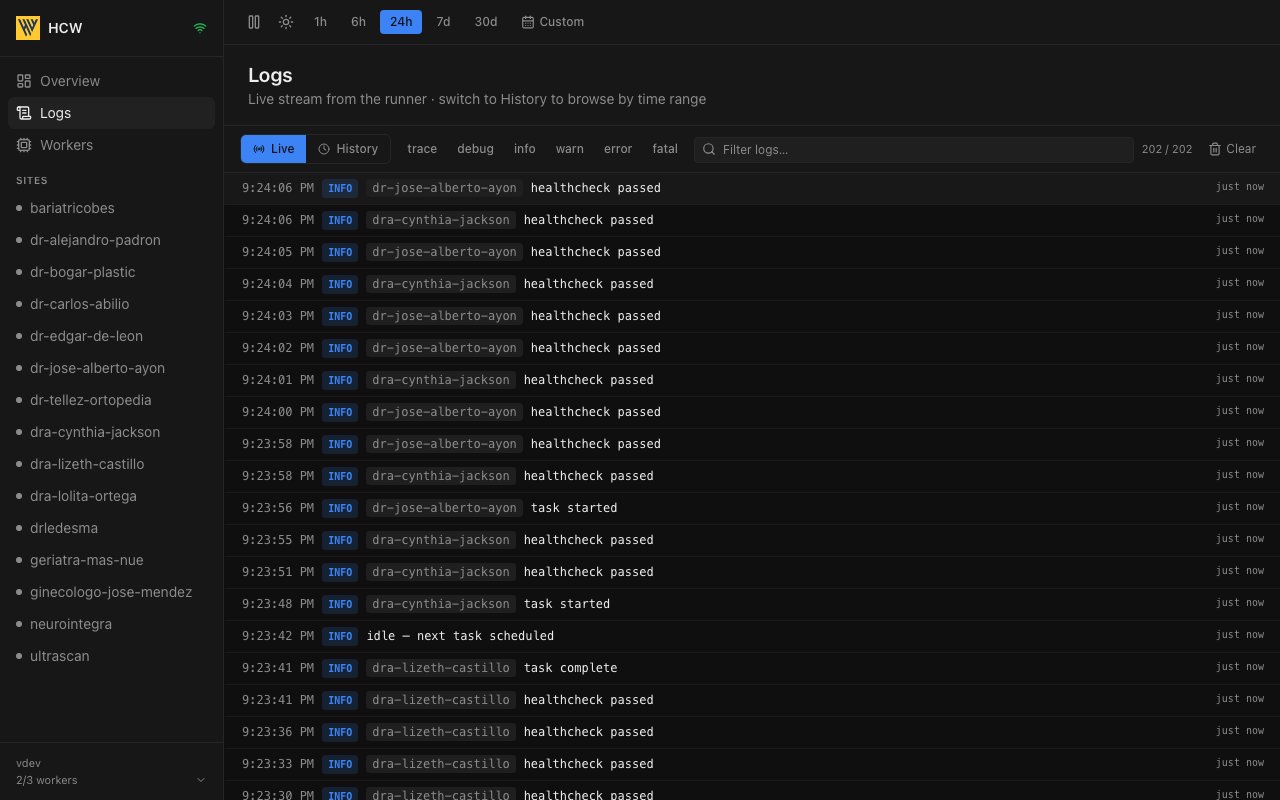This screenshot has height=800, width=1280.
Task: Click the 202 / 202 log count
Action: pyautogui.click(x=1167, y=149)
